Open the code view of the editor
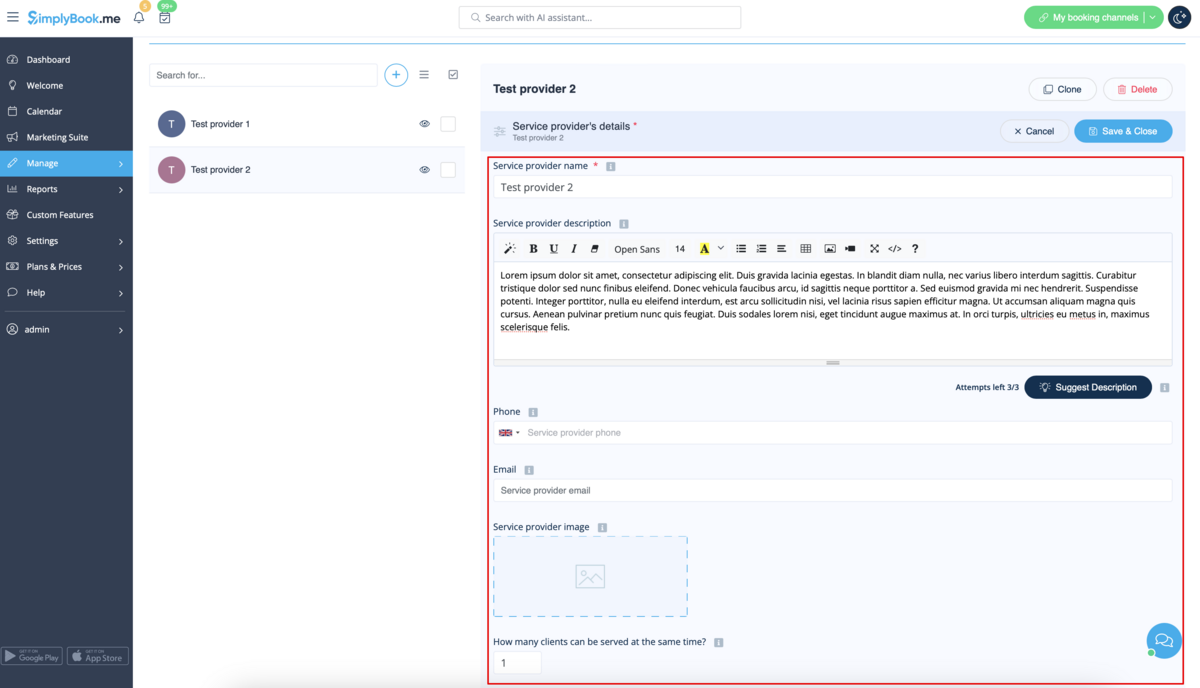Viewport: 1200px width, 688px height. click(x=894, y=249)
